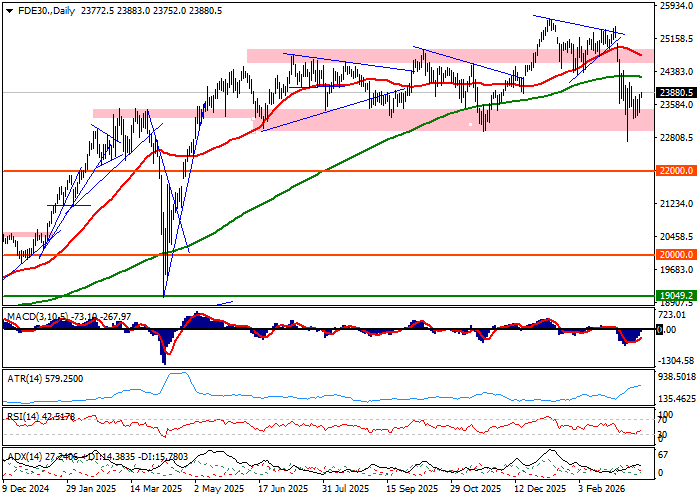Screen dimensions: 700x500
Task: Click the ATR(14) indicator label
Action: point(24,367)
